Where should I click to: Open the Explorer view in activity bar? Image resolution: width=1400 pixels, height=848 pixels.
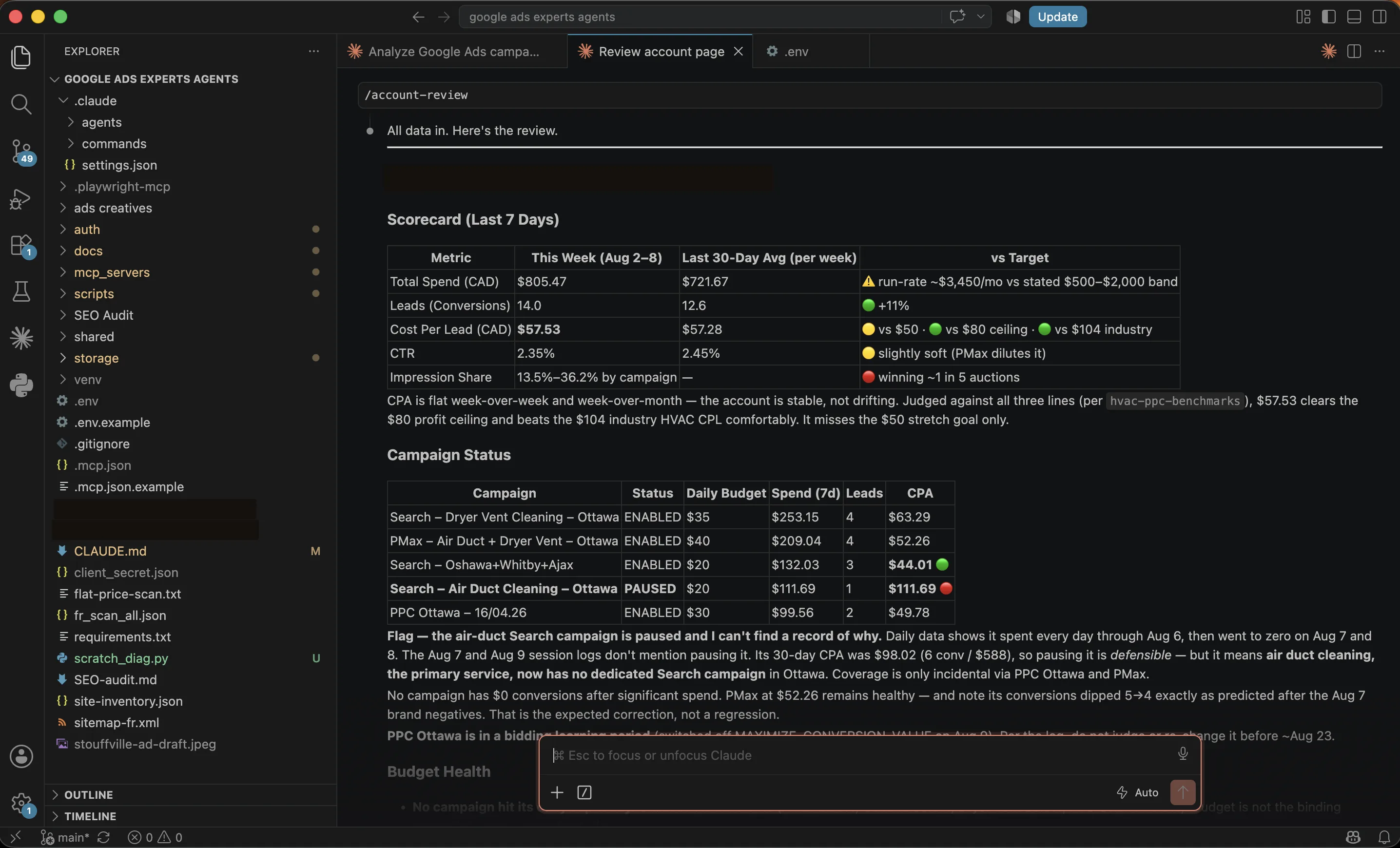coord(21,57)
